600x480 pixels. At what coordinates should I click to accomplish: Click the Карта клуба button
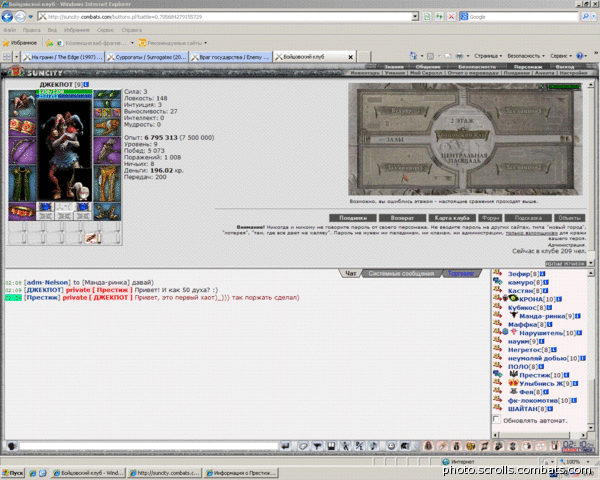click(x=452, y=218)
